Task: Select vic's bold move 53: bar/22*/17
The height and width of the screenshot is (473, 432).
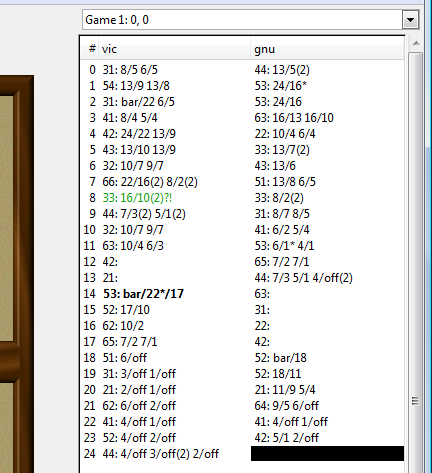Action: (143, 294)
